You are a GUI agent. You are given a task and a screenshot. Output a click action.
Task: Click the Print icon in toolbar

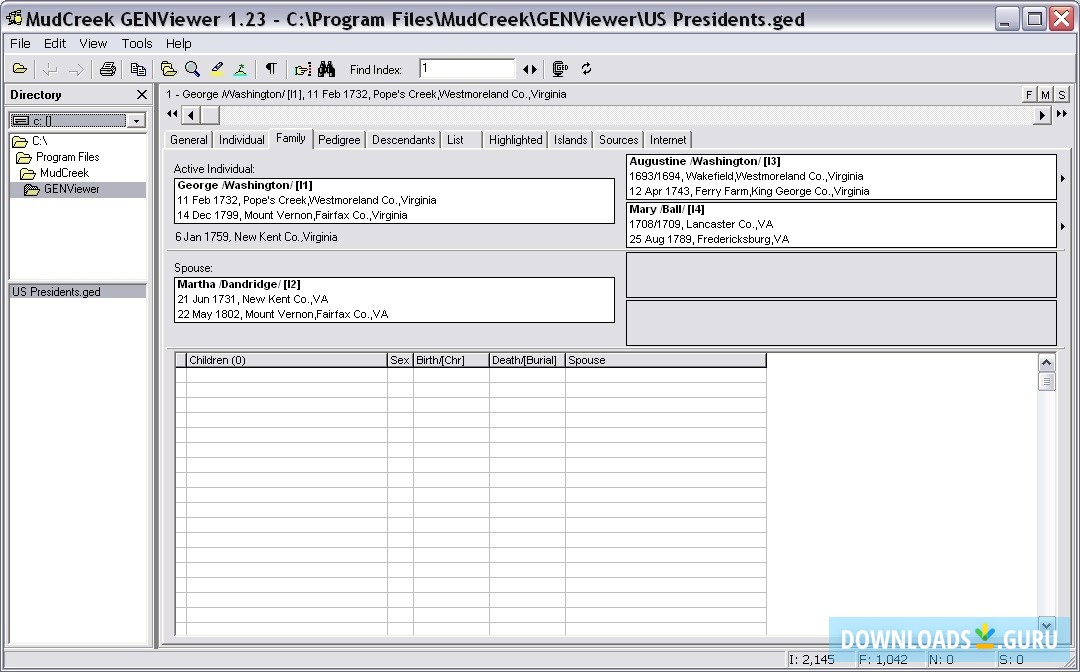click(107, 69)
